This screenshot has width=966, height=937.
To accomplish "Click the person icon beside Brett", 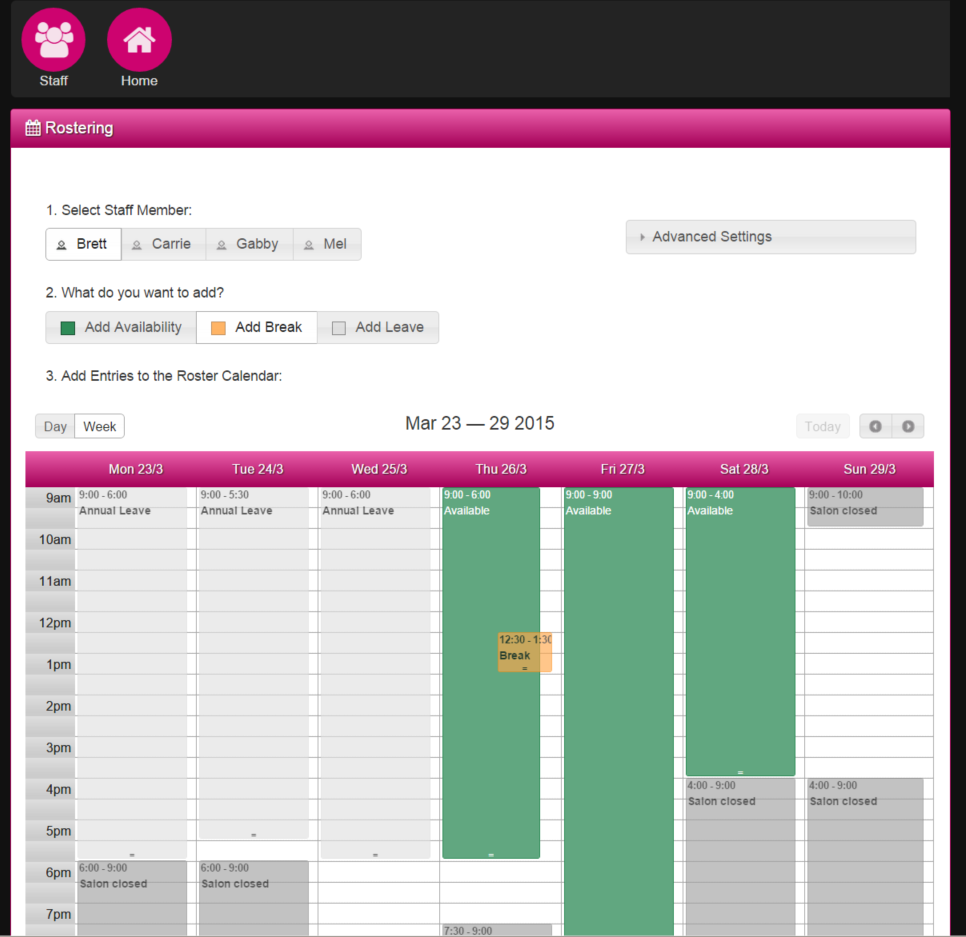I will click(x=62, y=245).
